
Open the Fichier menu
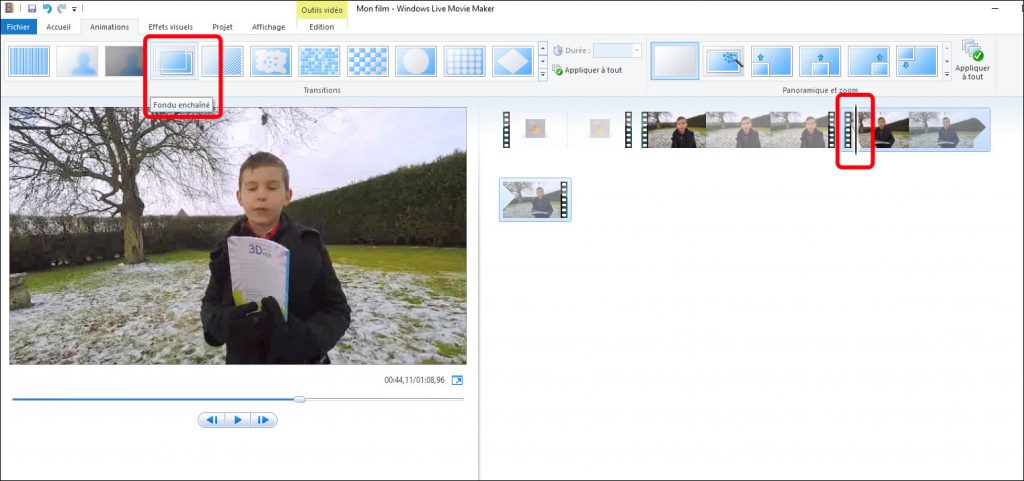pyautogui.click(x=19, y=27)
